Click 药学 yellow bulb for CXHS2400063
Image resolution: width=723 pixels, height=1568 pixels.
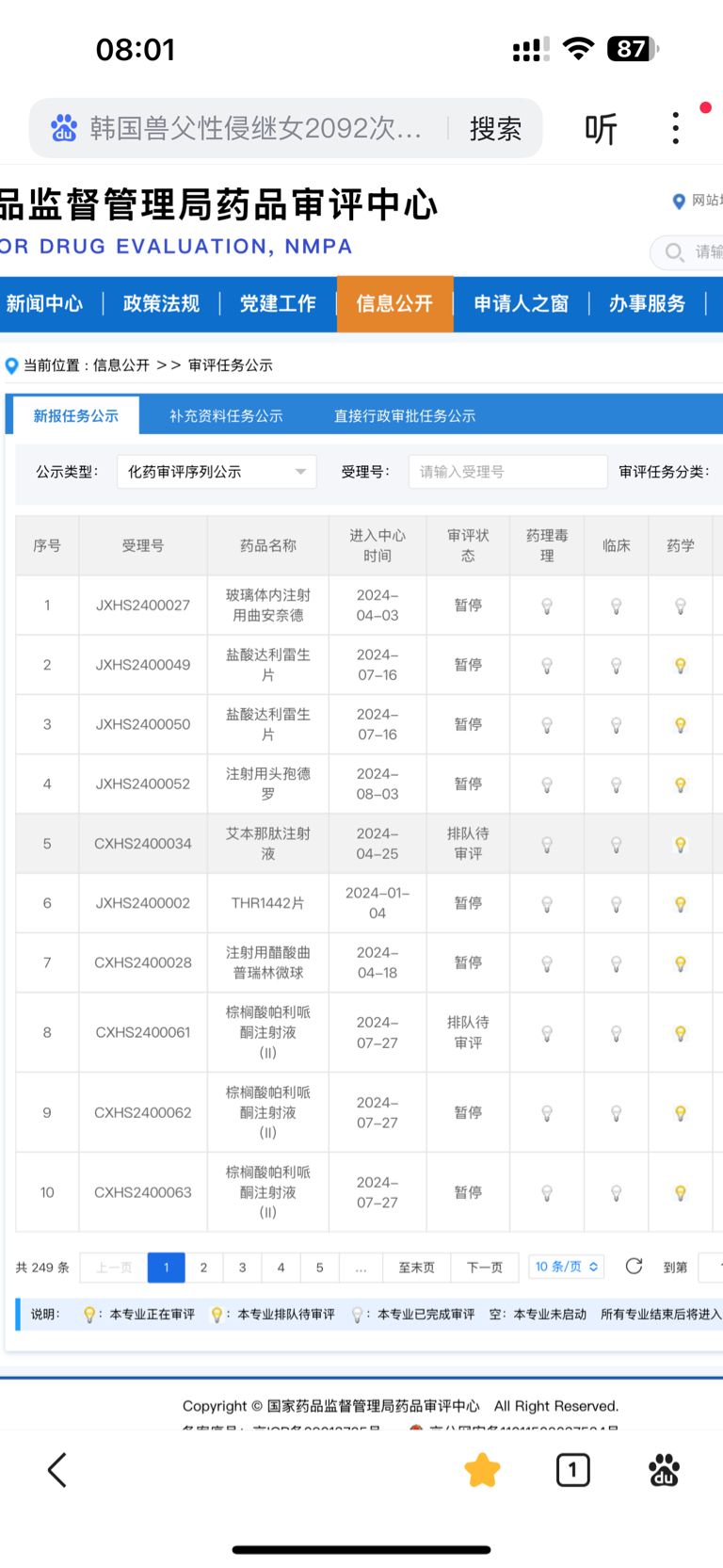click(x=681, y=1193)
